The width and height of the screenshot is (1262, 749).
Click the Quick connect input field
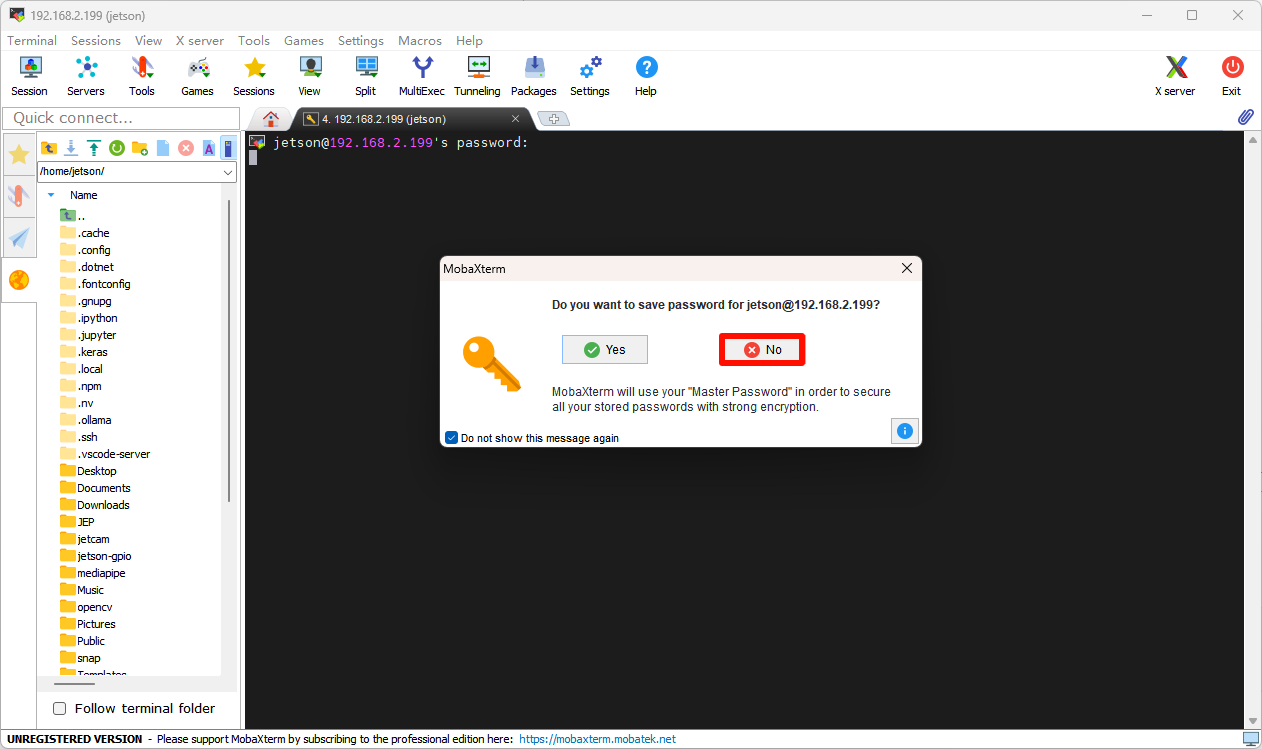coord(121,118)
